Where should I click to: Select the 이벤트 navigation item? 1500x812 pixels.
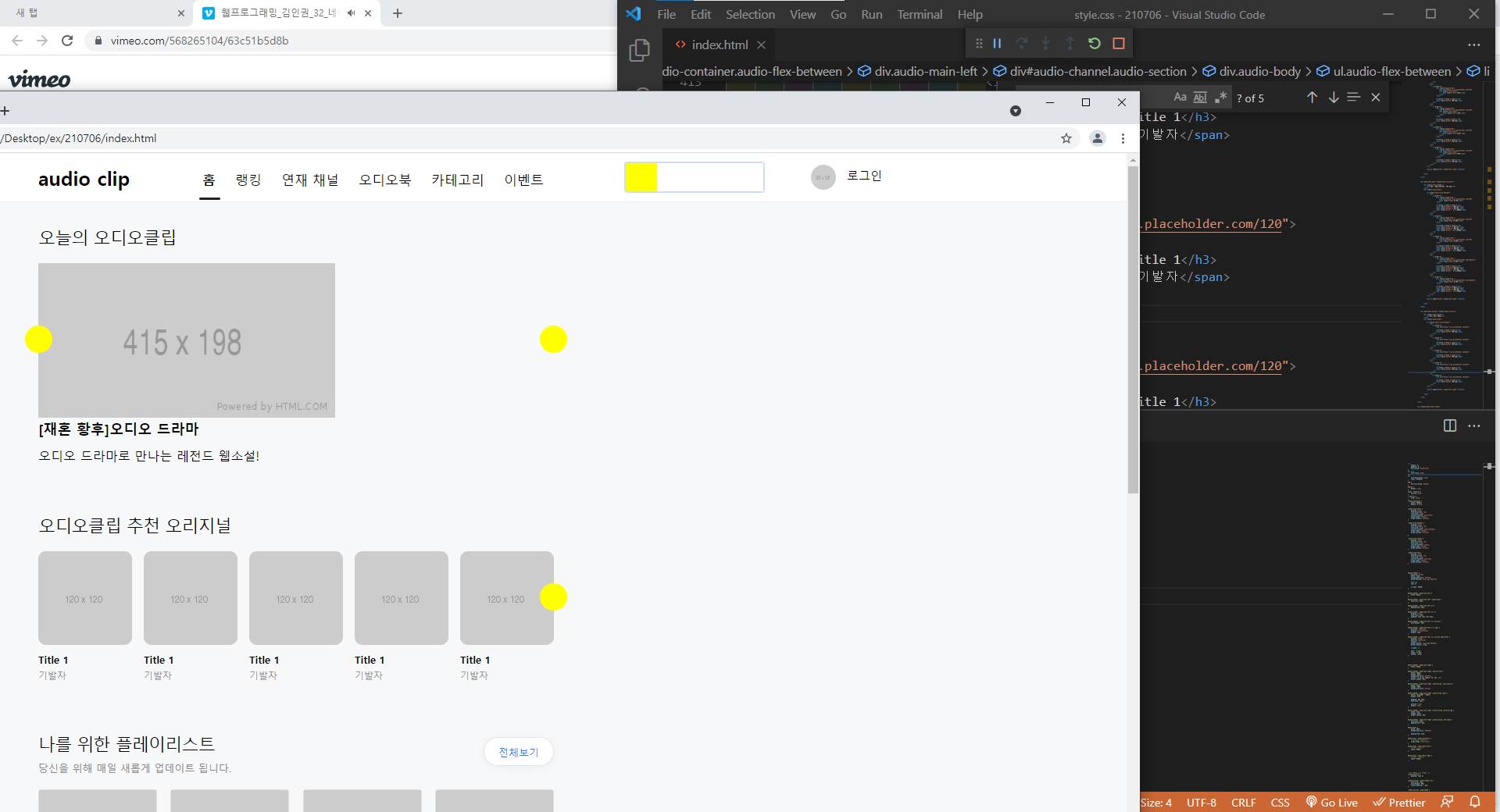pyautogui.click(x=523, y=180)
